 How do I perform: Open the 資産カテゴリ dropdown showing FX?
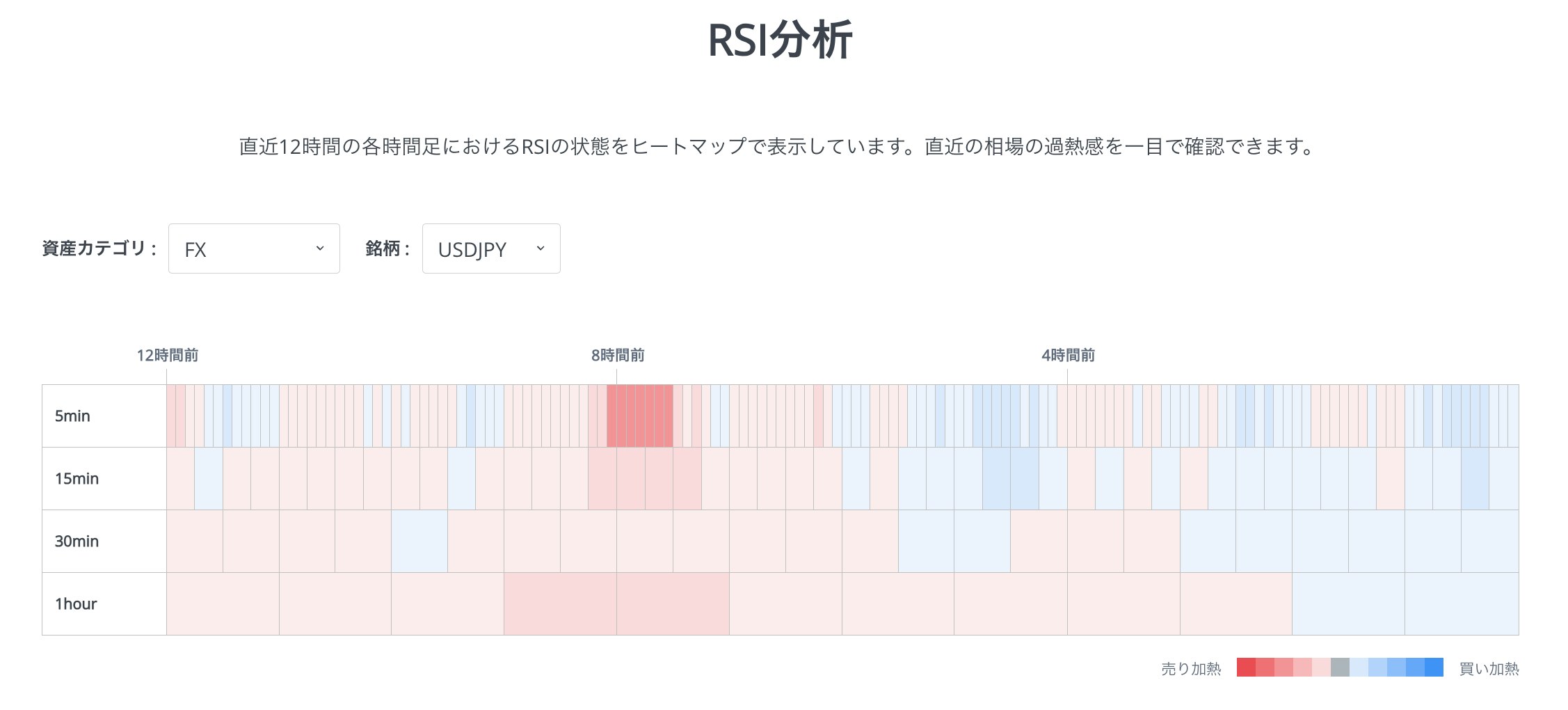point(253,248)
